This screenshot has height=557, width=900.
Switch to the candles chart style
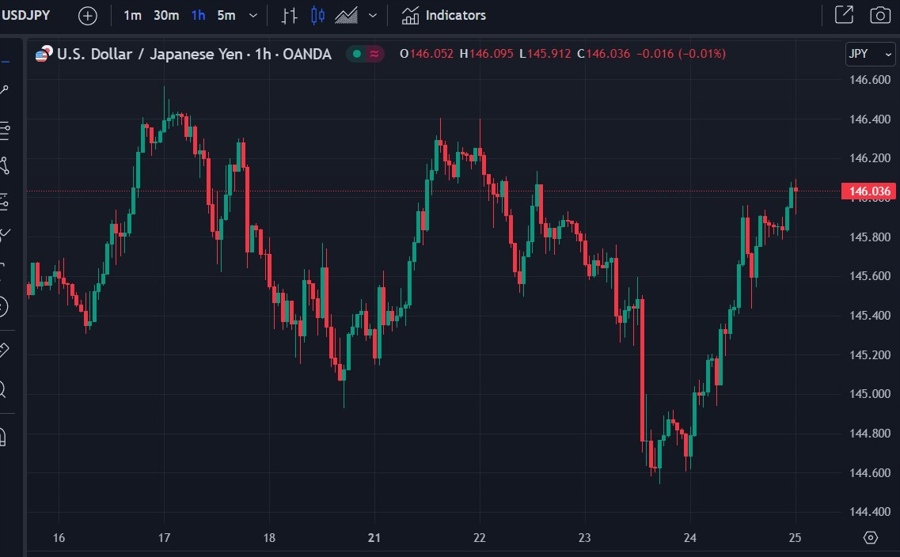(317, 16)
